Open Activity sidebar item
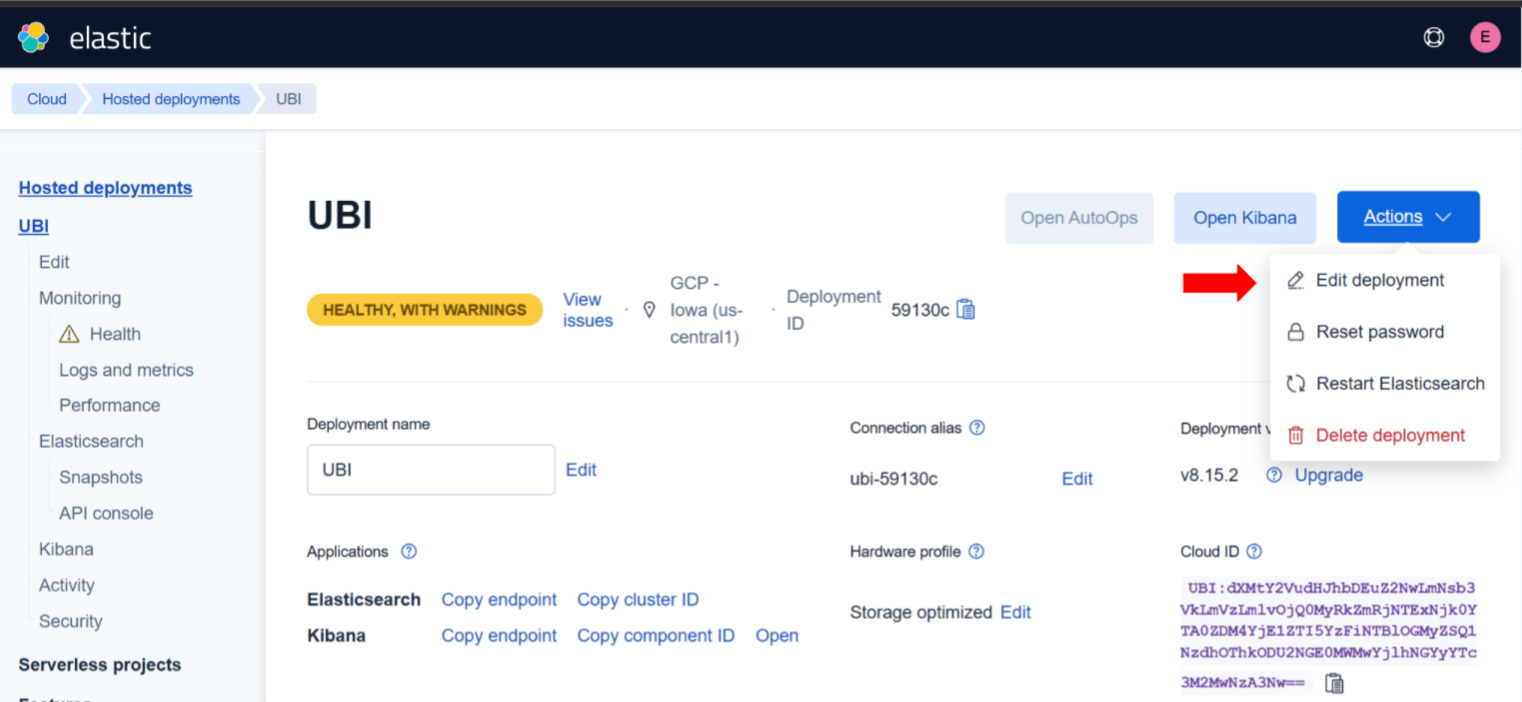 tap(67, 585)
